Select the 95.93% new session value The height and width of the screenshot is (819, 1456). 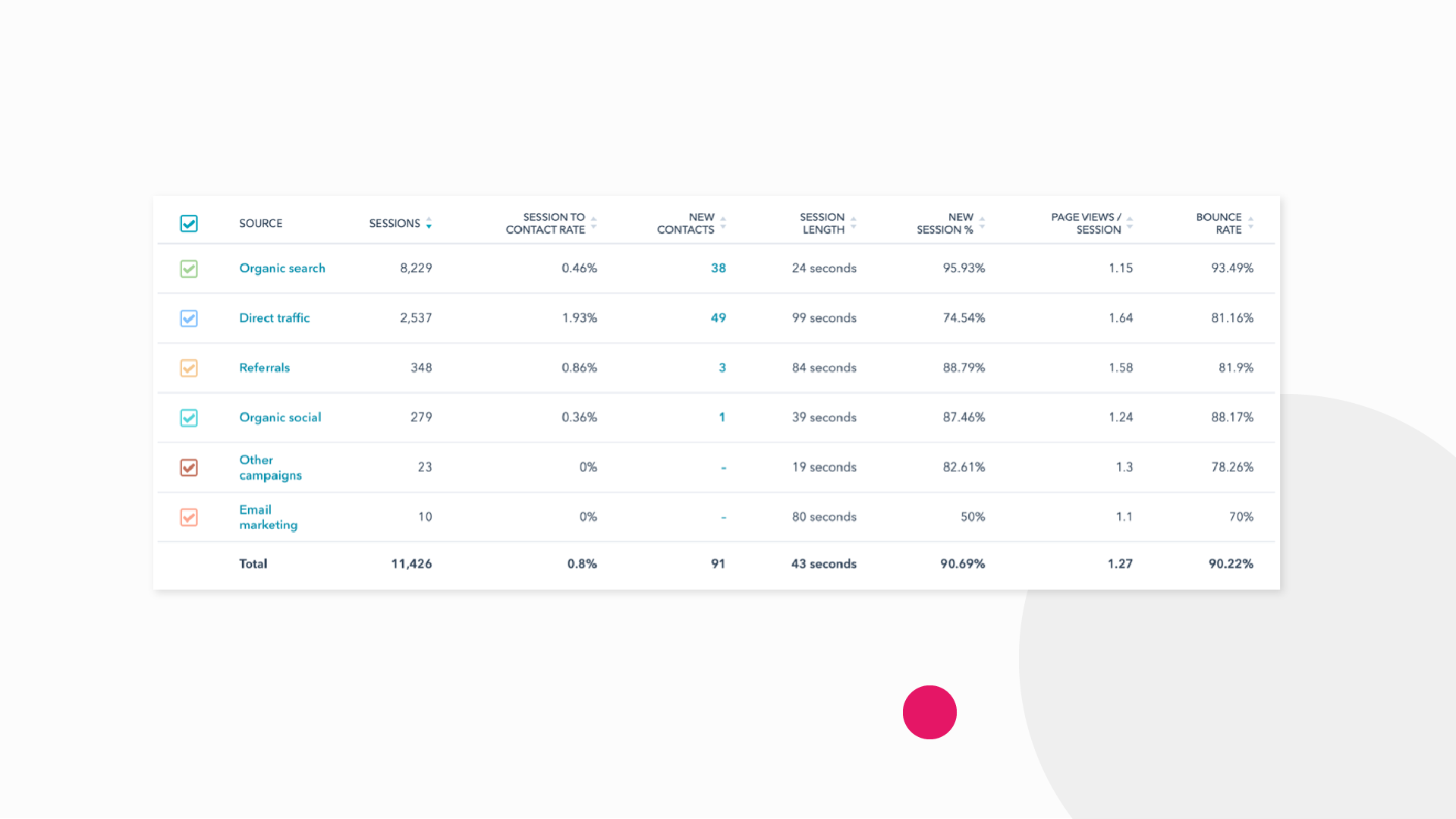[964, 268]
